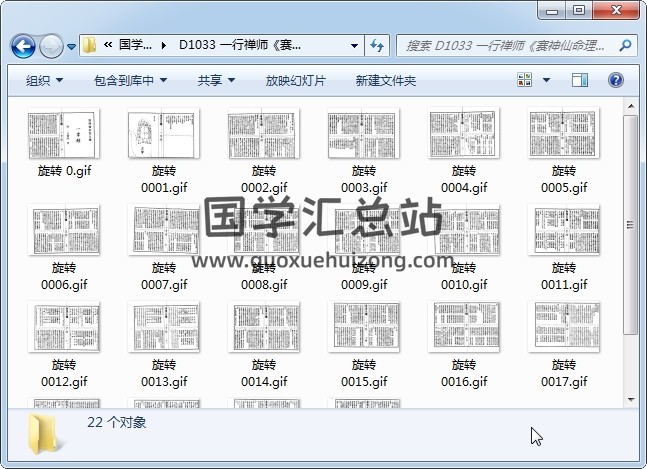Select the 旋转 0003.gif thumbnail

[x=364, y=133]
